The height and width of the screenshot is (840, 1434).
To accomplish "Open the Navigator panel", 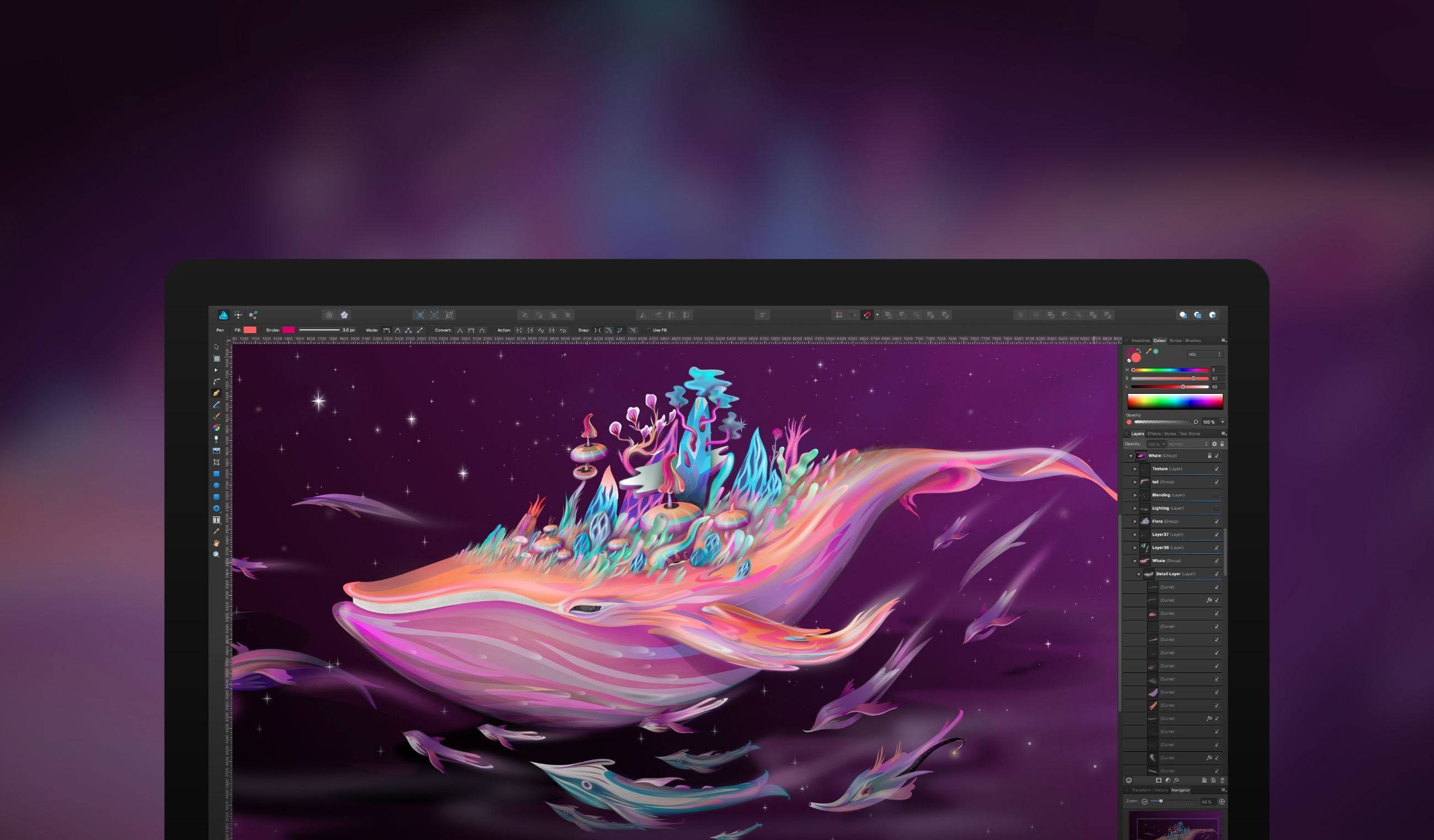I will tap(1181, 790).
